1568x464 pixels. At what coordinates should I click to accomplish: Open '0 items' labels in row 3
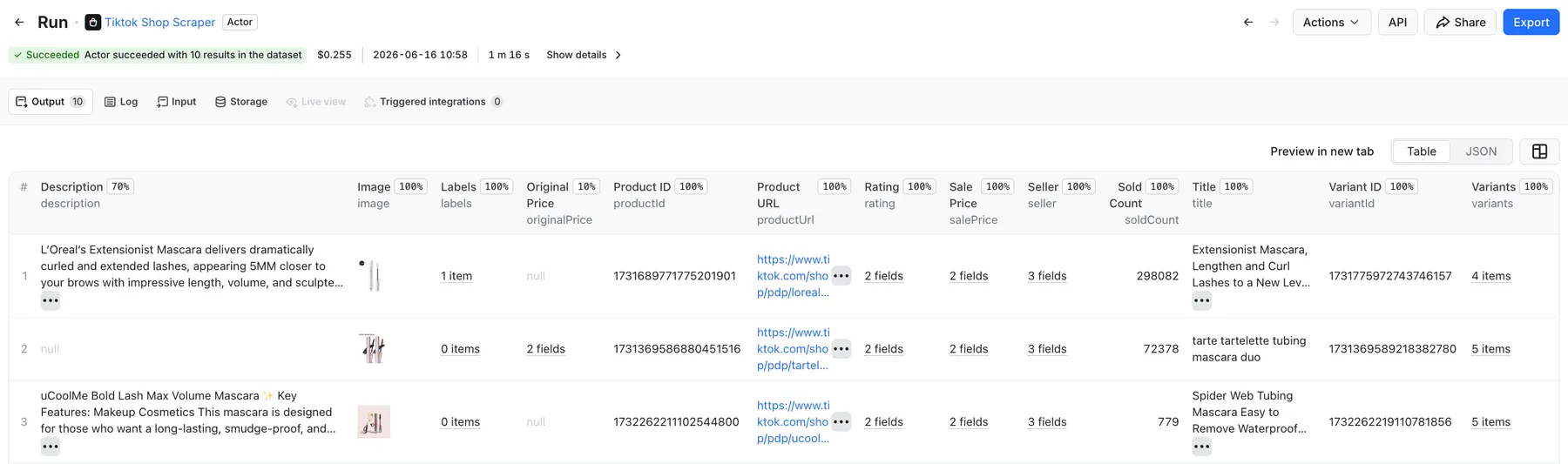[460, 422]
